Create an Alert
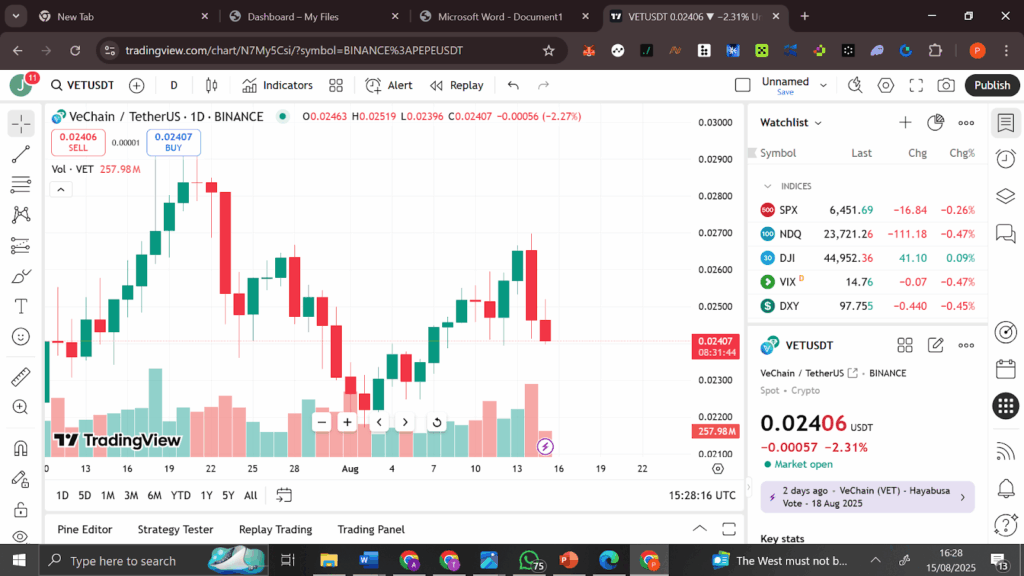 389,85
